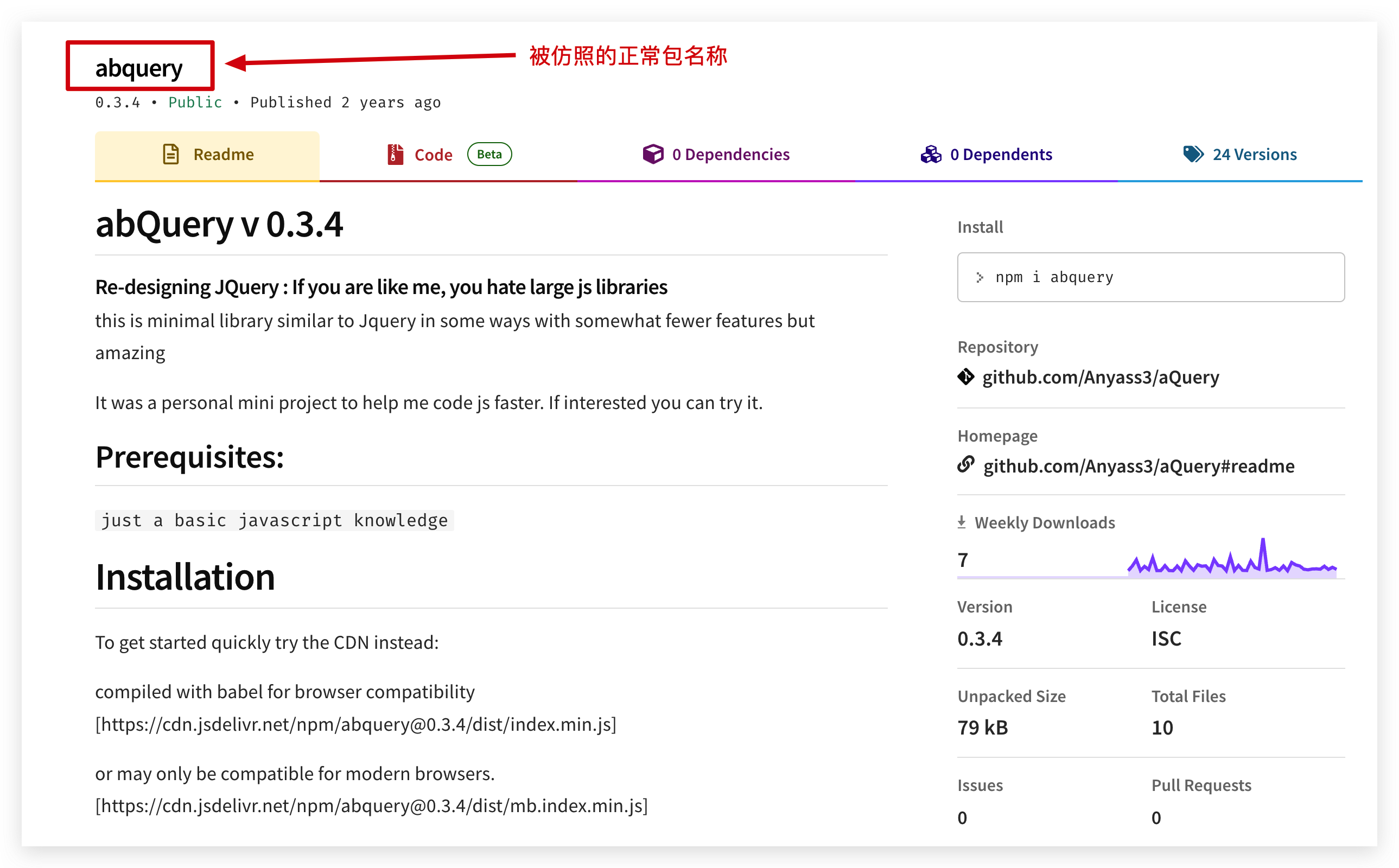
Task: Open the Readme tab
Action: pyautogui.click(x=207, y=155)
